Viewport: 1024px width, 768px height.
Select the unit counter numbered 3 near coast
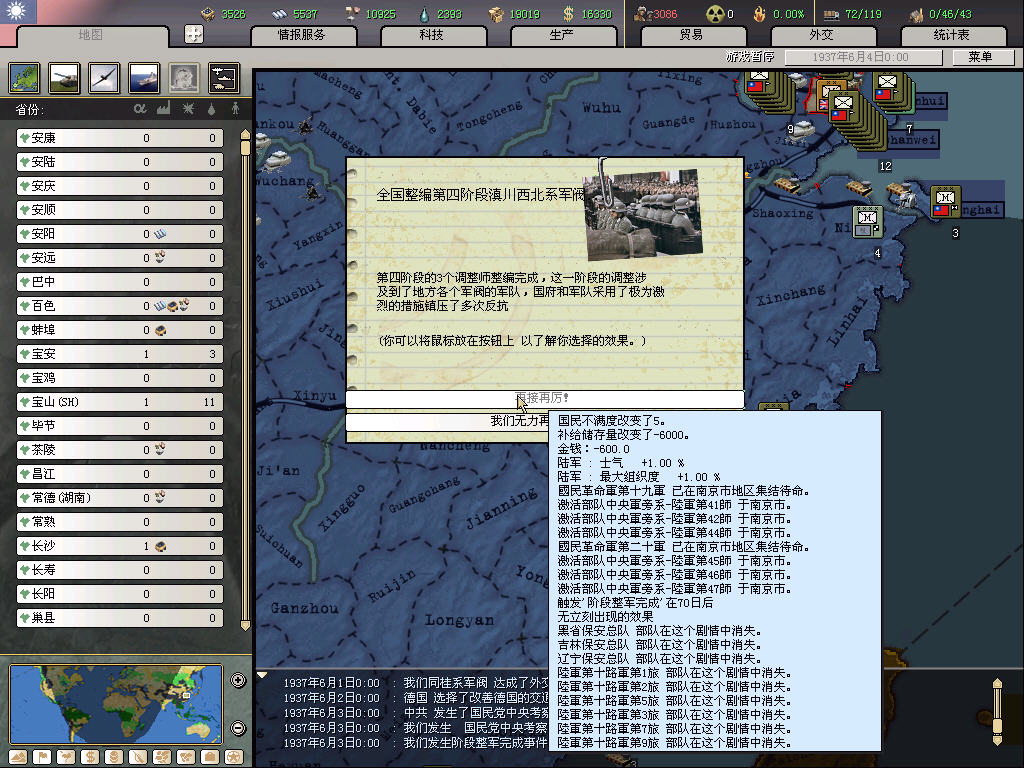click(945, 201)
